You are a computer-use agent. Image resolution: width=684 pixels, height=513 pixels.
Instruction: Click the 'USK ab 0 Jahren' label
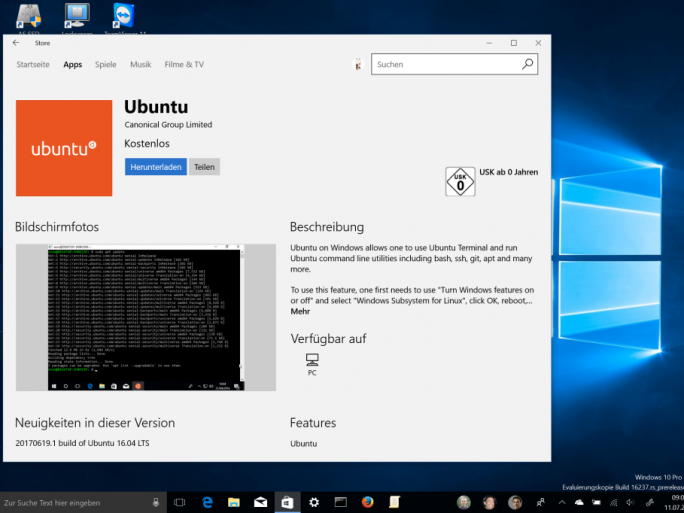[x=509, y=172]
